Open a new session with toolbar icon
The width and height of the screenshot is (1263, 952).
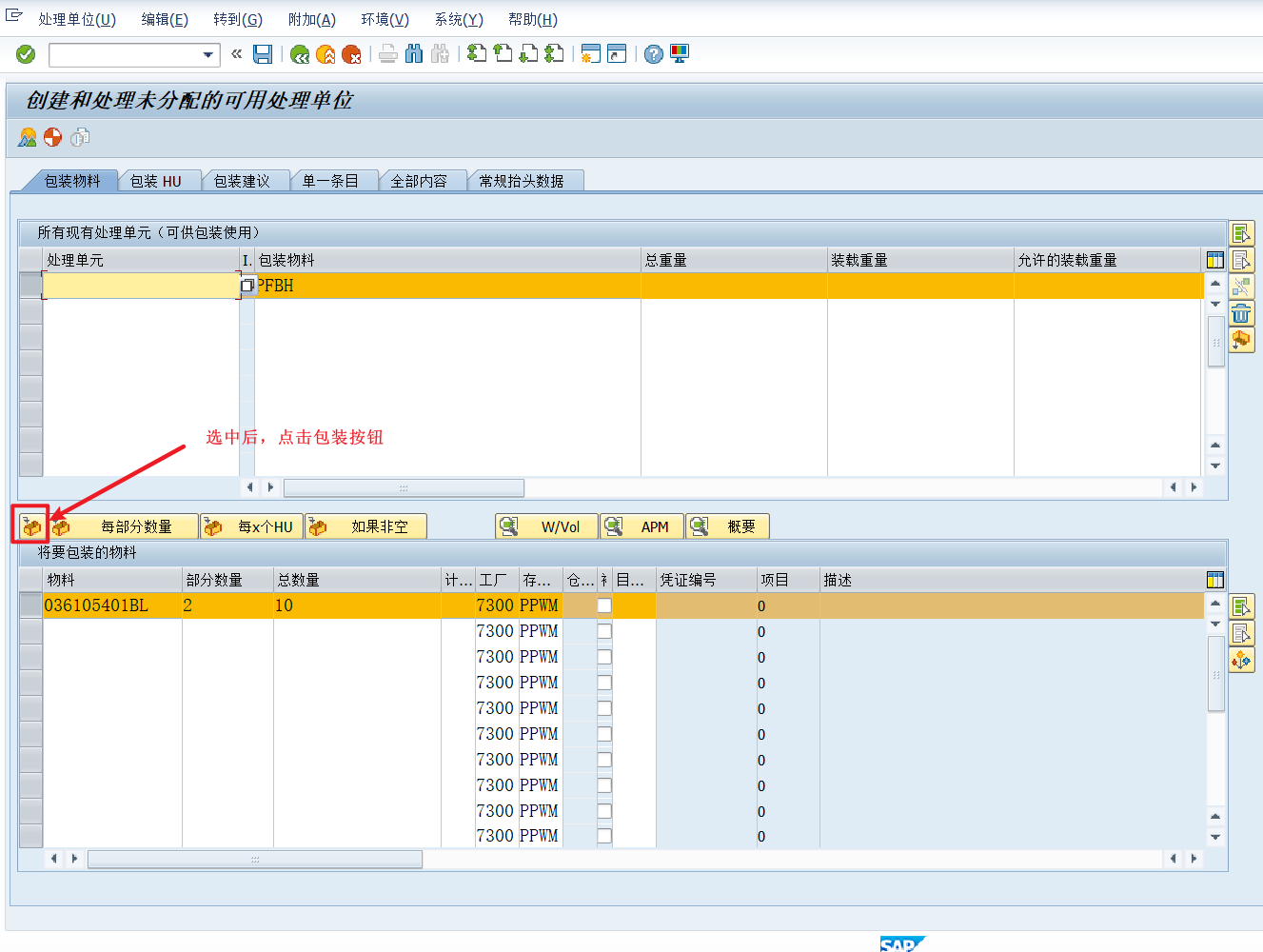591,54
